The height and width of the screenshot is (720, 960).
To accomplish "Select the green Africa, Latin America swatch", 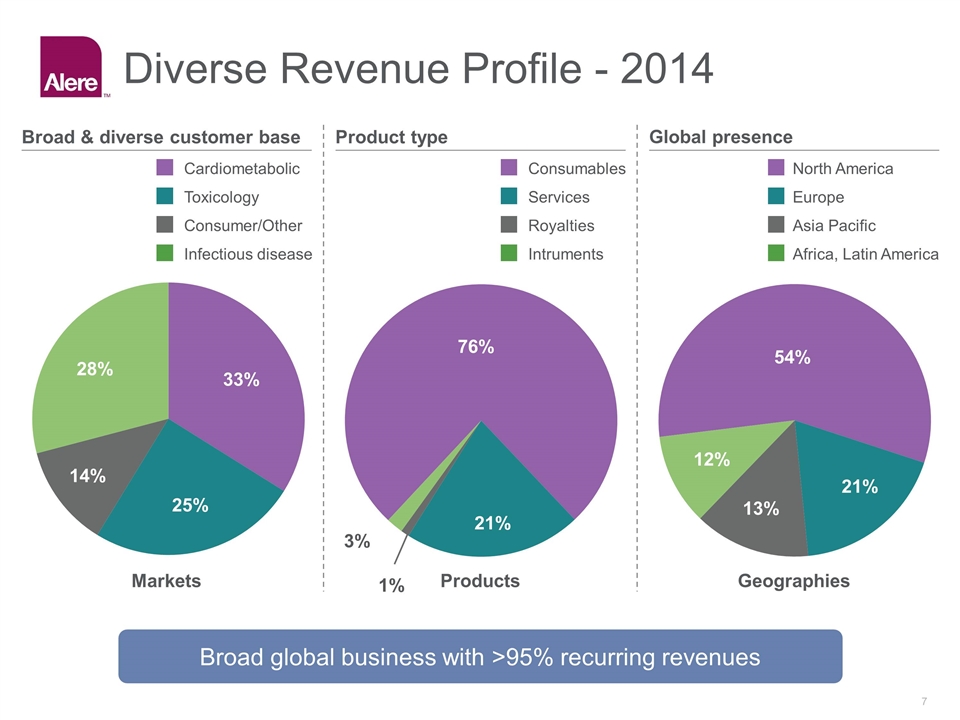I will coord(774,254).
